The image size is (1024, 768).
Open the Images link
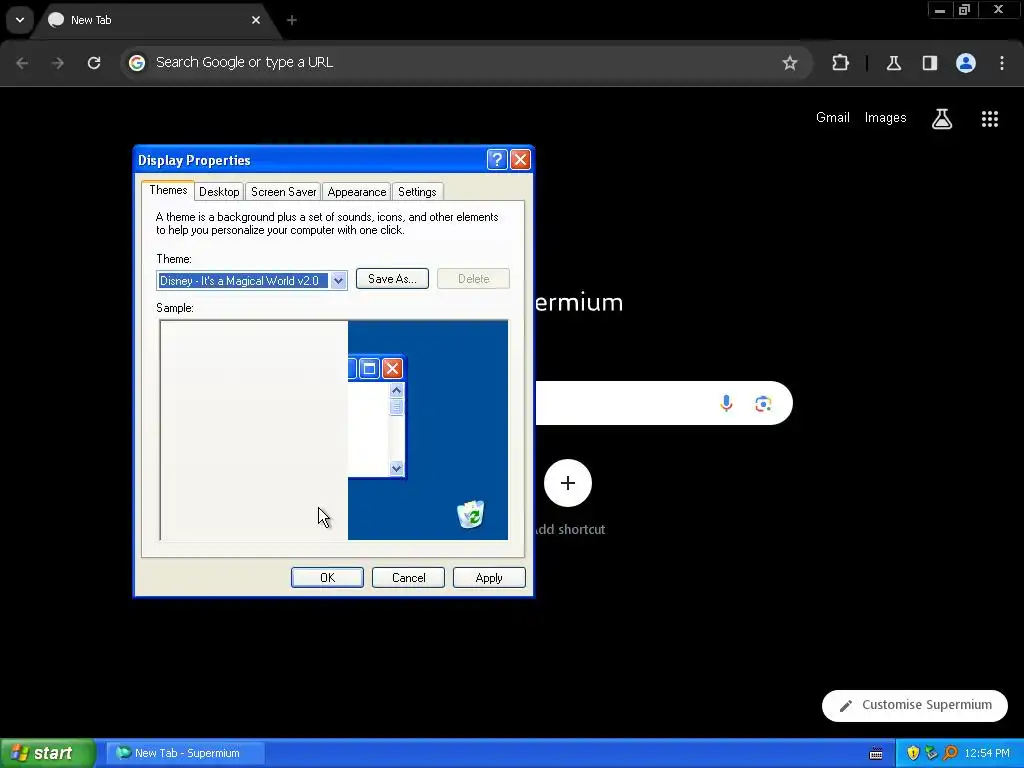click(x=886, y=118)
